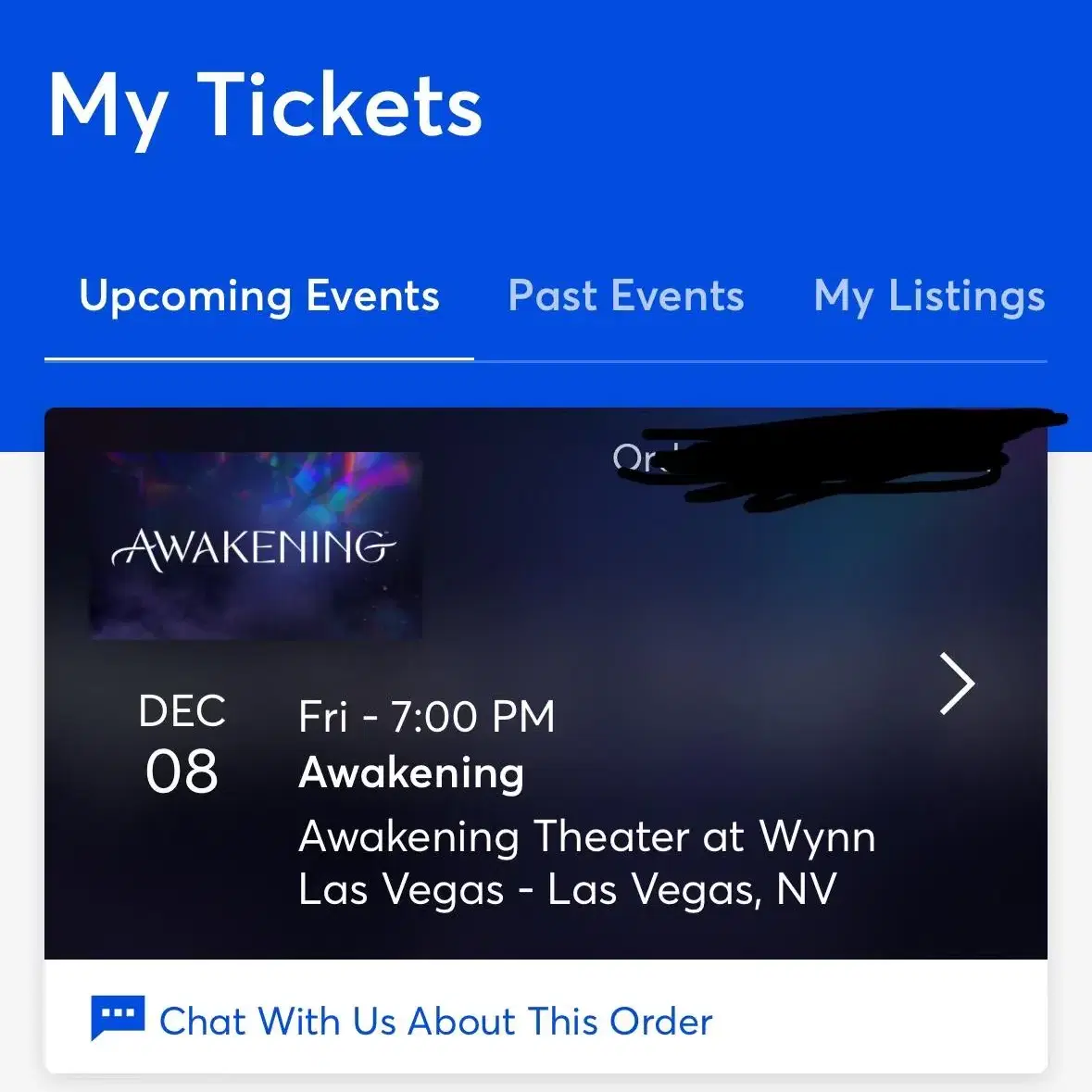Switch to the Past Events tab

click(626, 296)
